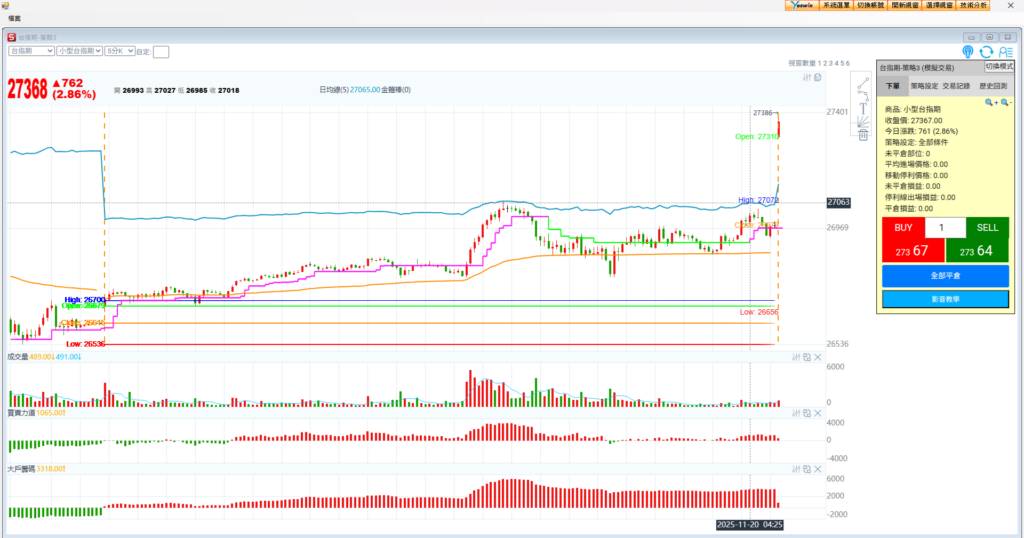Viewport: 1024px width, 538px height.
Task: Close the 成交量 volume indicator panel
Action: [x=817, y=357]
